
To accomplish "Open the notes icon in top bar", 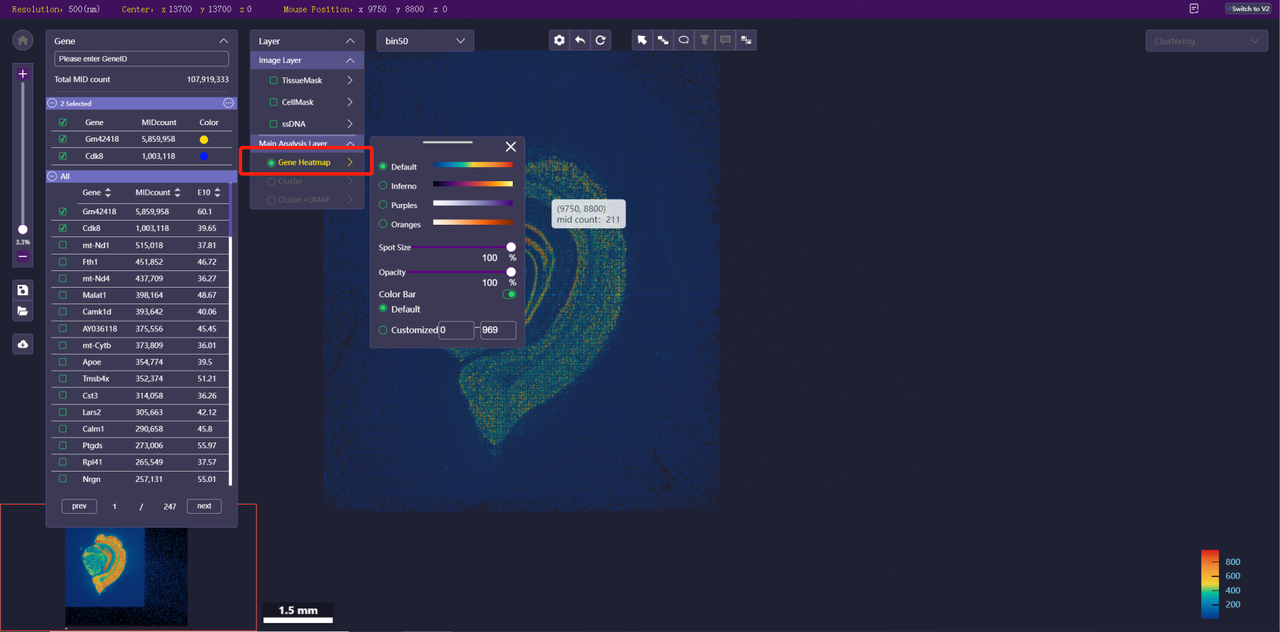I will 1194,9.
